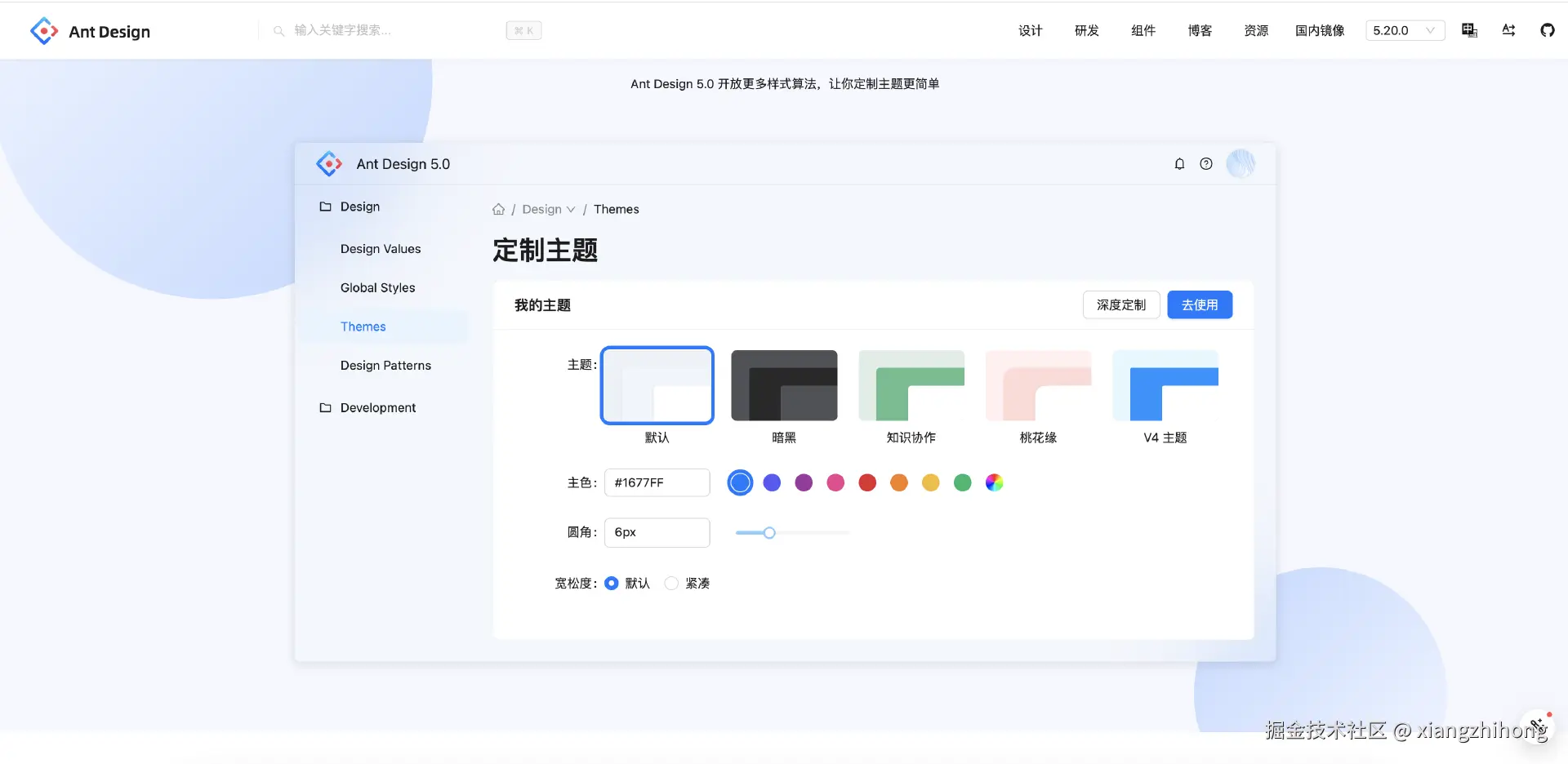Click the help question mark icon
1568x764 pixels.
pyautogui.click(x=1206, y=164)
